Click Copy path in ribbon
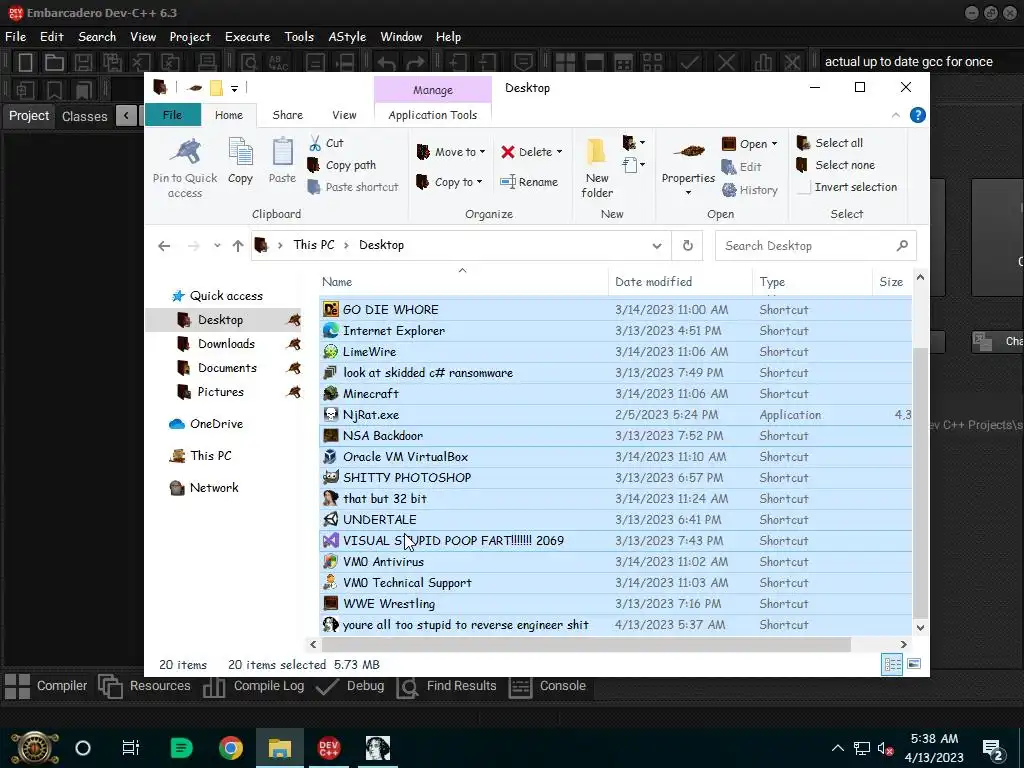 (342, 165)
